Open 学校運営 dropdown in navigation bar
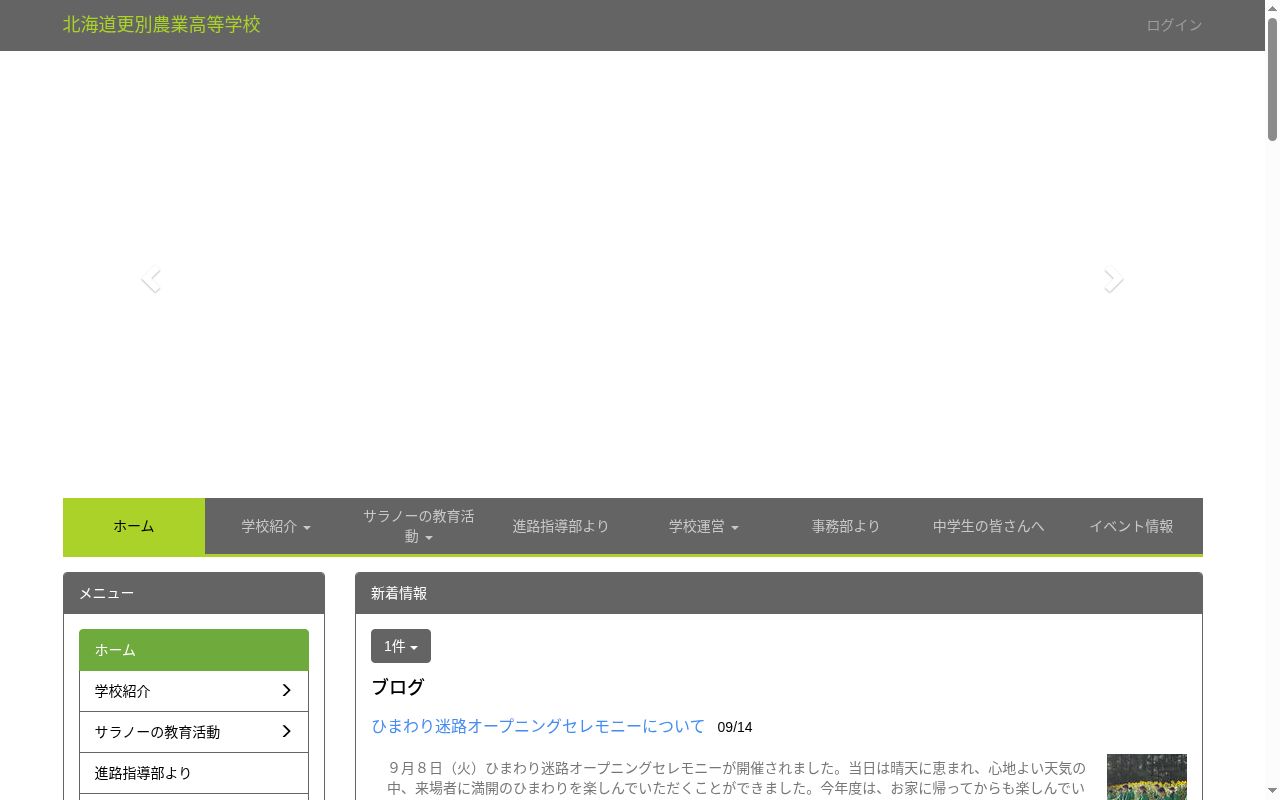This screenshot has width=1280, height=800. 704,526
